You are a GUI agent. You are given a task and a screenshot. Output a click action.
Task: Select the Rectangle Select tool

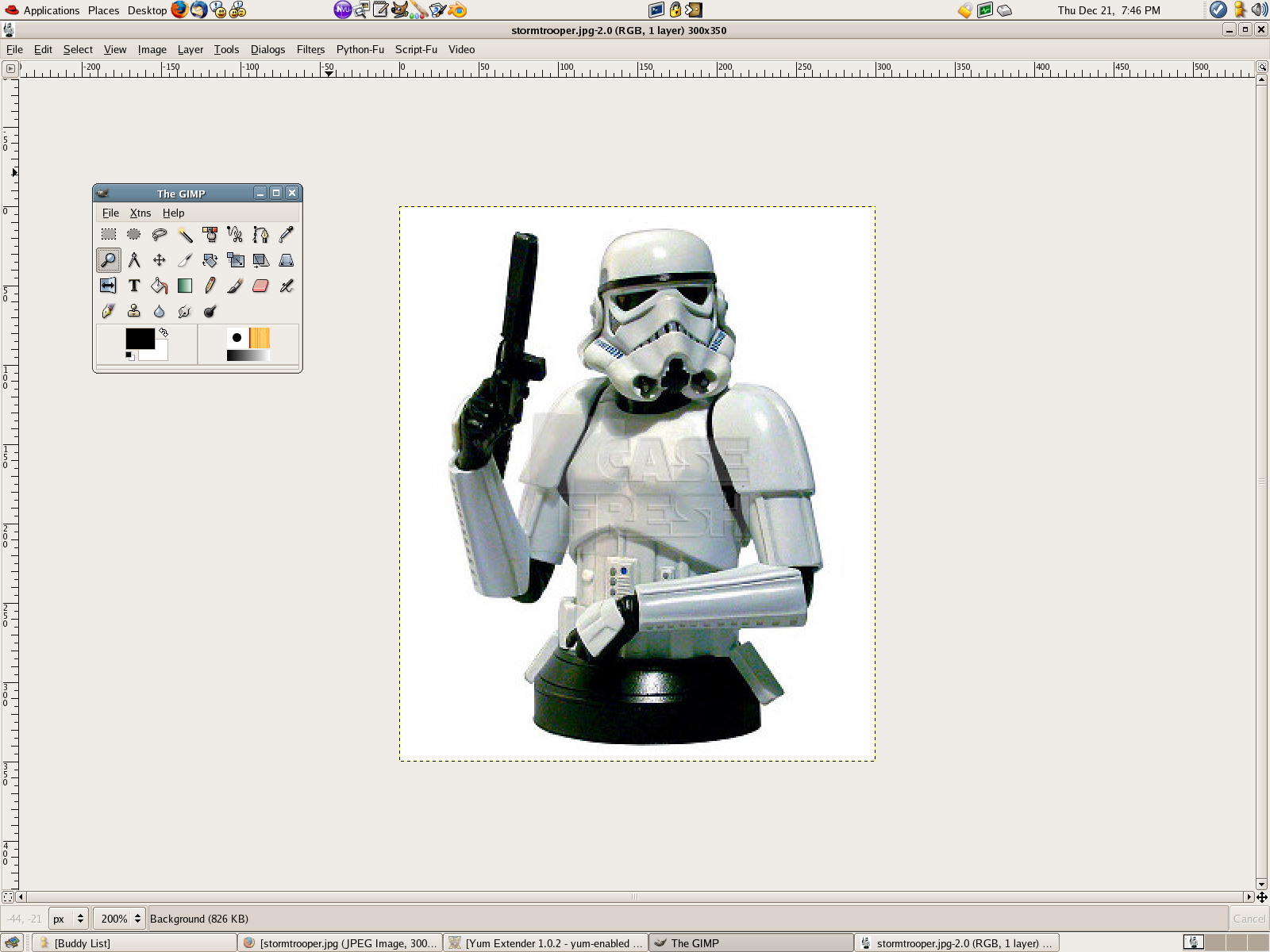pyautogui.click(x=107, y=234)
